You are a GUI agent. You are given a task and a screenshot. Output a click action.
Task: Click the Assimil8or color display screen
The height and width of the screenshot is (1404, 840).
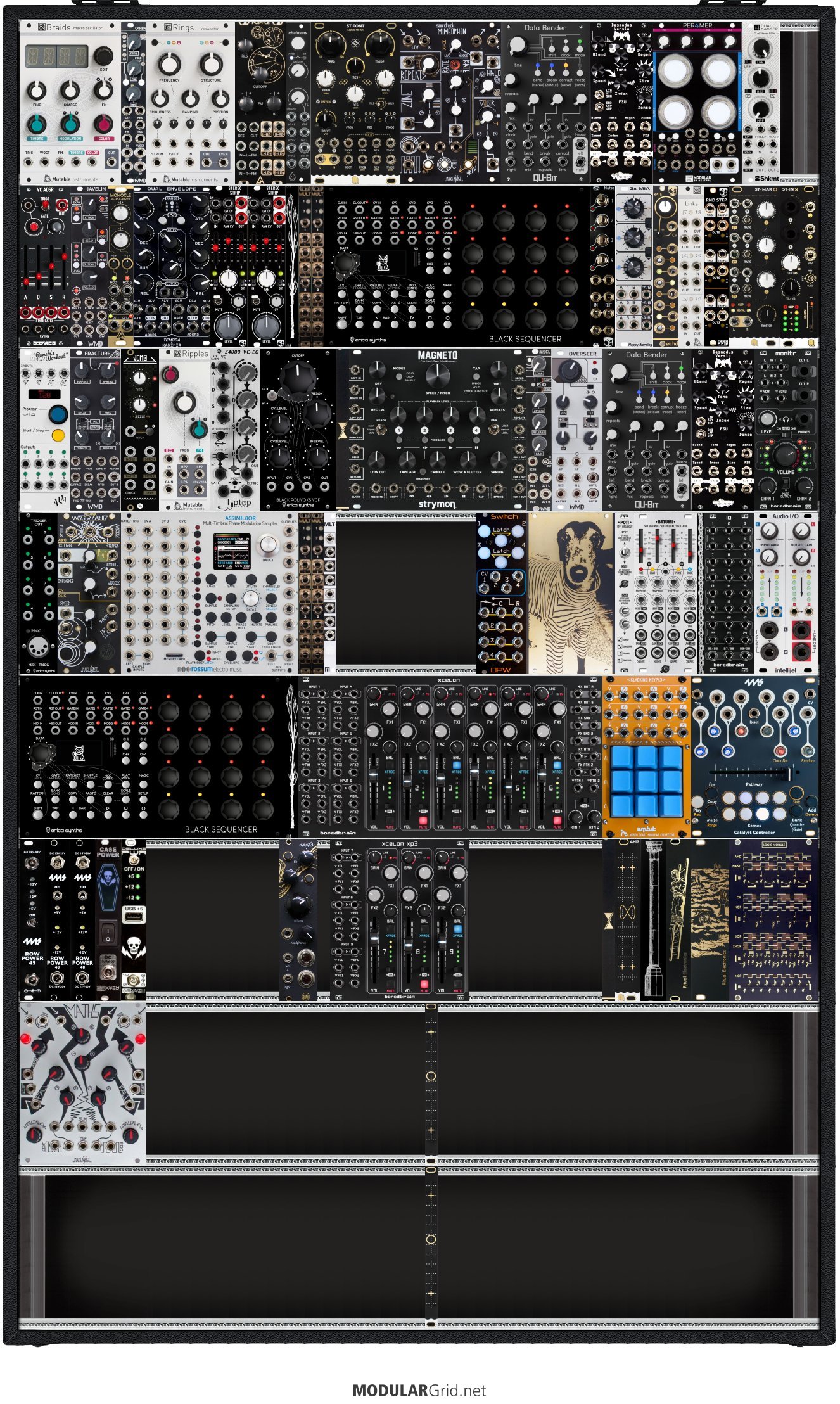pyautogui.click(x=232, y=550)
